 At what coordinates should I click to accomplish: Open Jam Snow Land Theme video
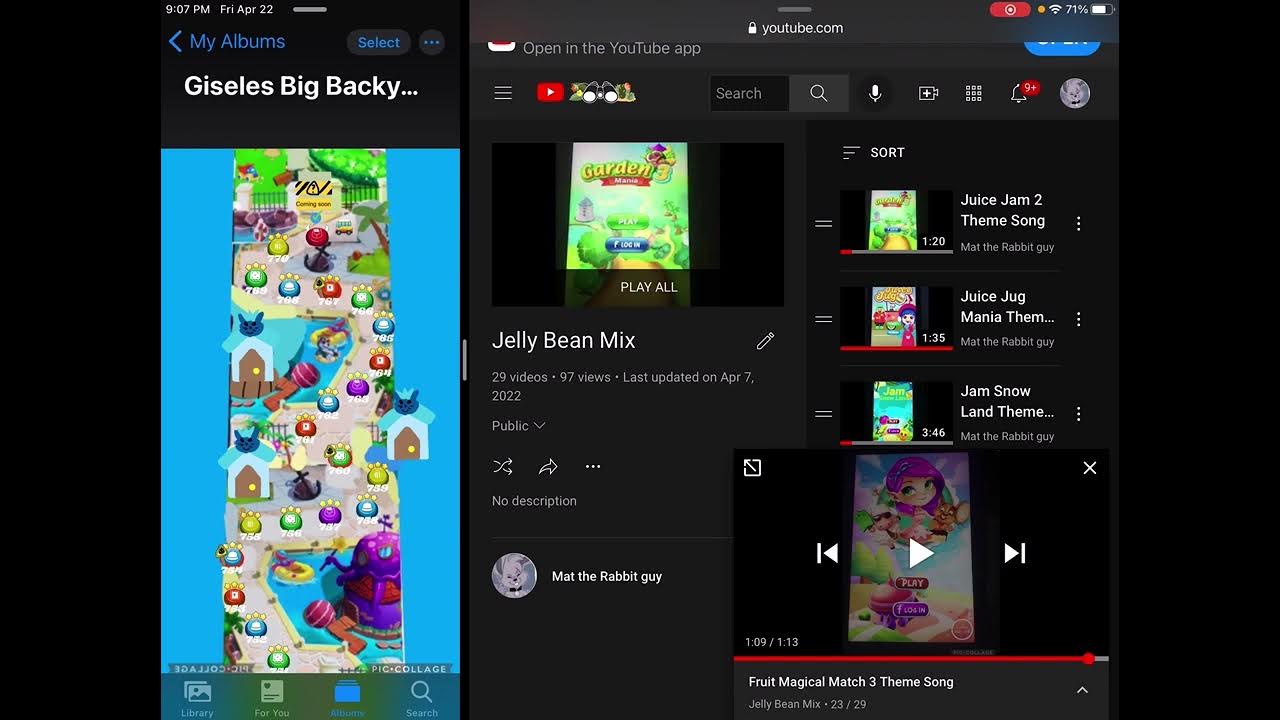tap(1008, 401)
